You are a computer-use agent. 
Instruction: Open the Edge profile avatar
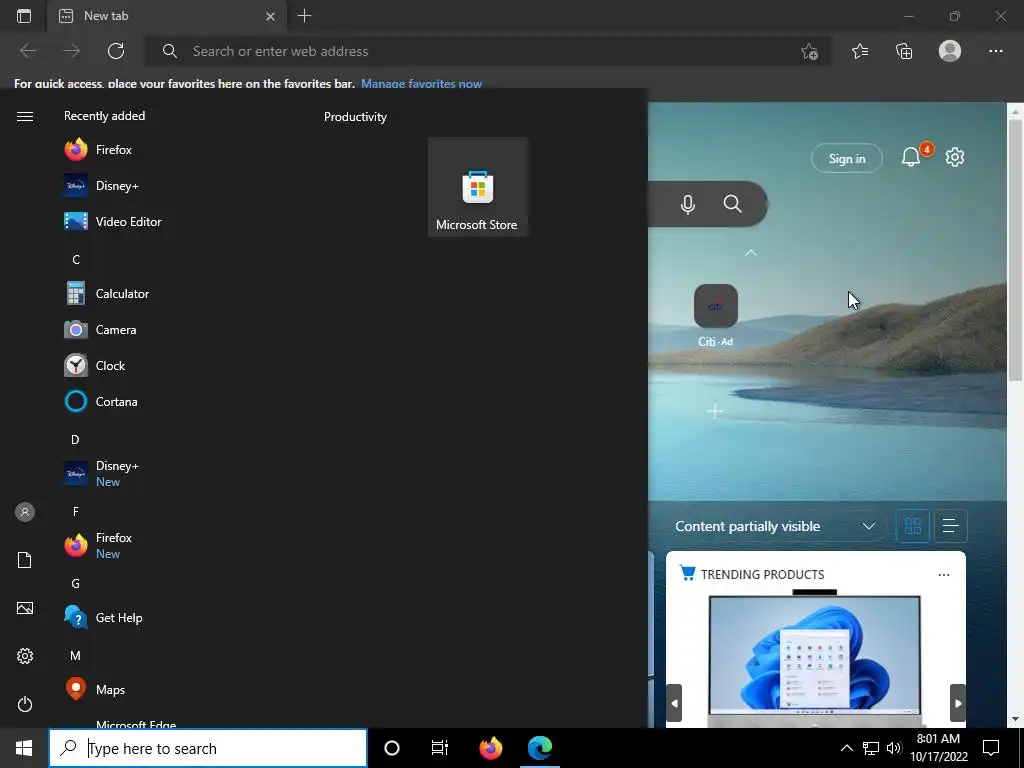point(950,51)
